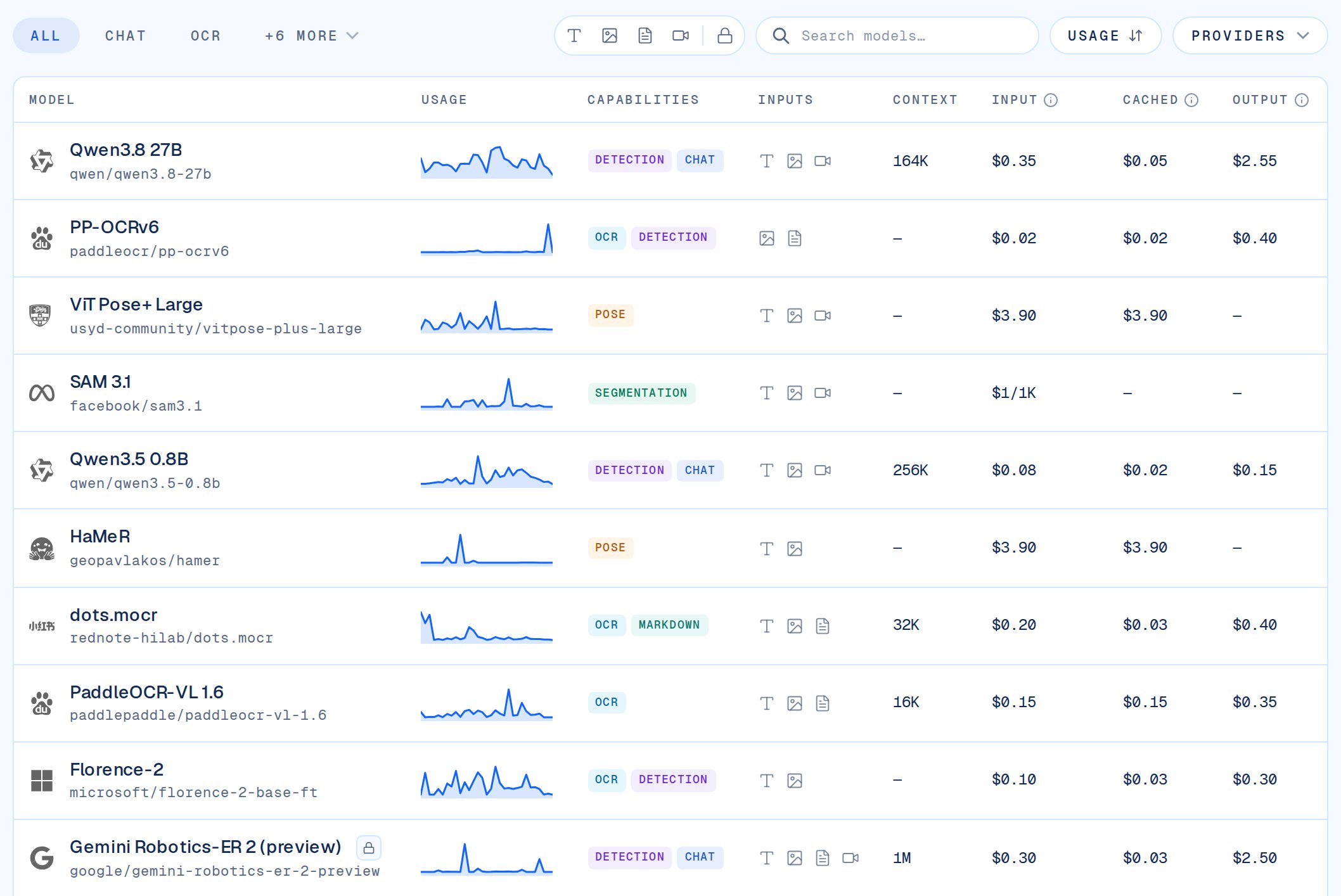The height and width of the screenshot is (896, 1341).
Task: Click the MODEL column header
Action: pyautogui.click(x=52, y=100)
